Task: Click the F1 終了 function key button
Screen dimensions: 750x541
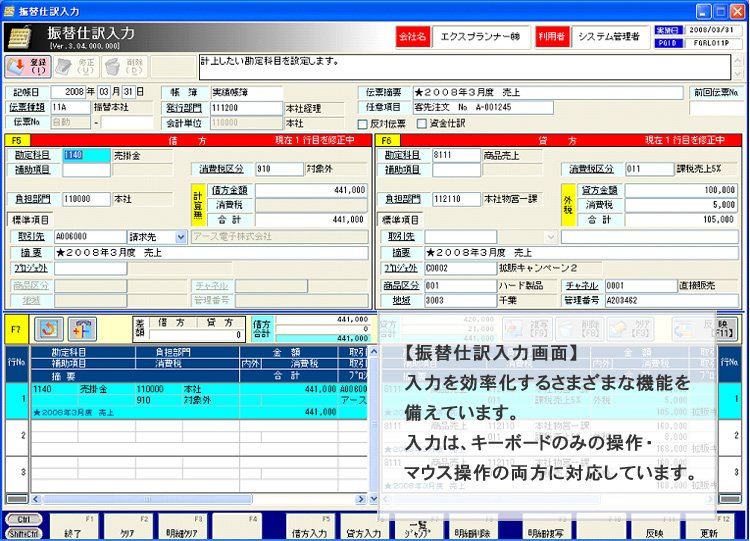Action: [x=73, y=526]
